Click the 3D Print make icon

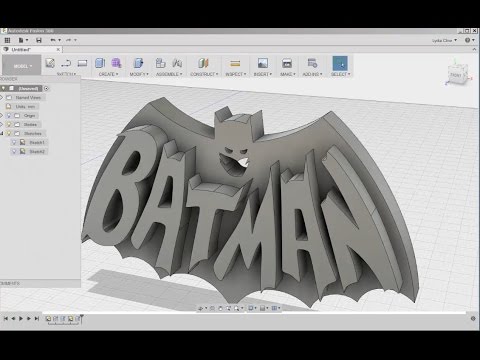tap(287, 63)
